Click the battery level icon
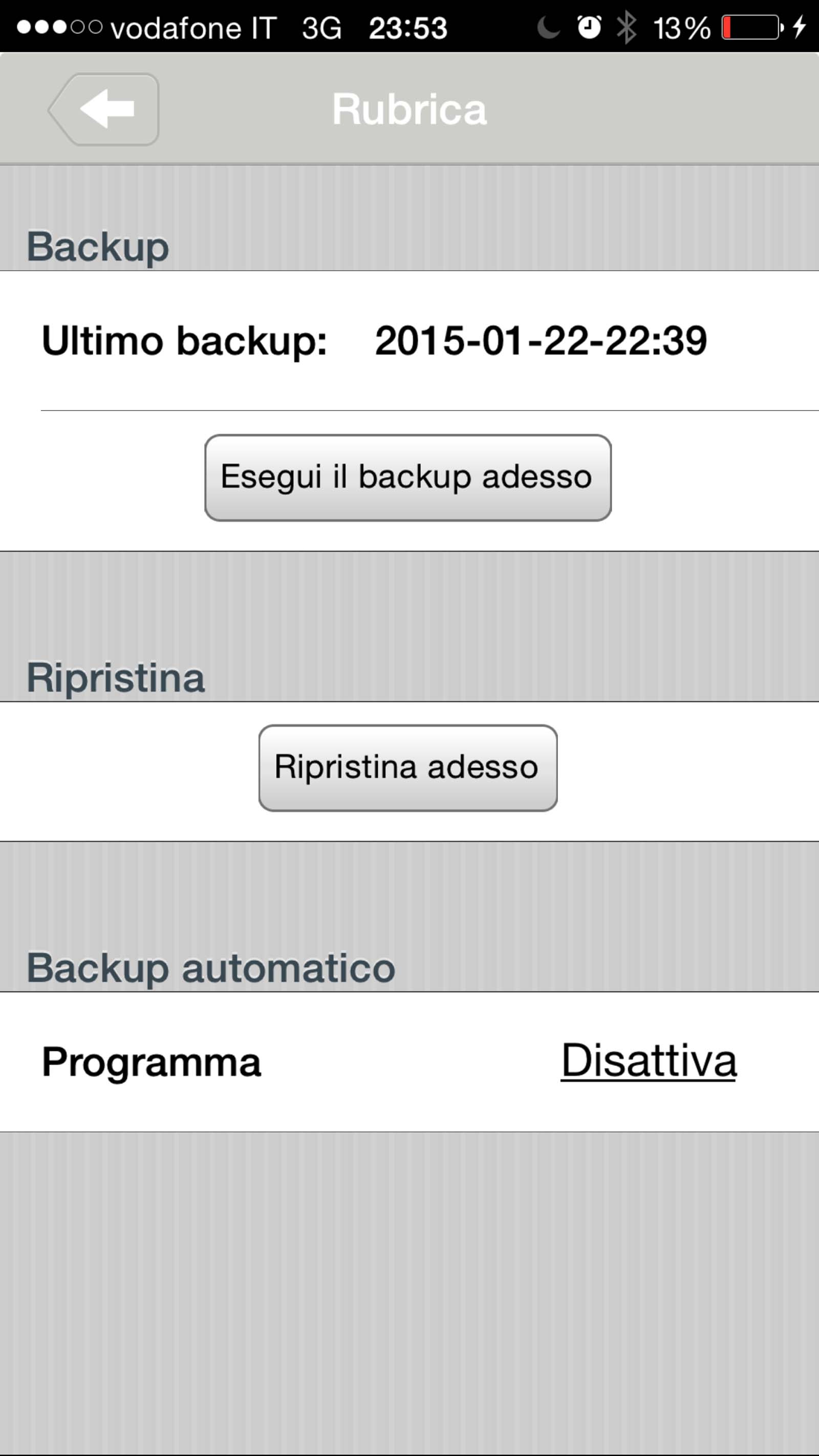The height and width of the screenshot is (1456, 819). pyautogui.click(x=752, y=27)
